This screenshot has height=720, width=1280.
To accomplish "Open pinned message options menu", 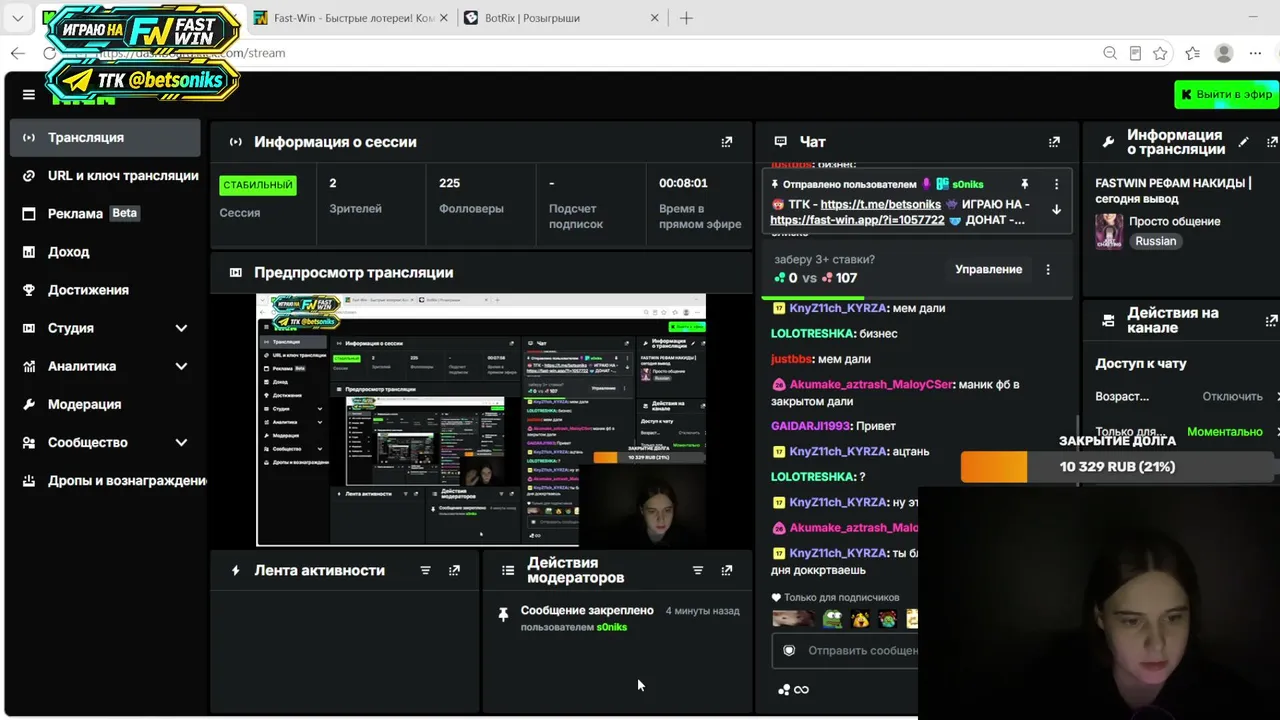I will pos(1056,184).
